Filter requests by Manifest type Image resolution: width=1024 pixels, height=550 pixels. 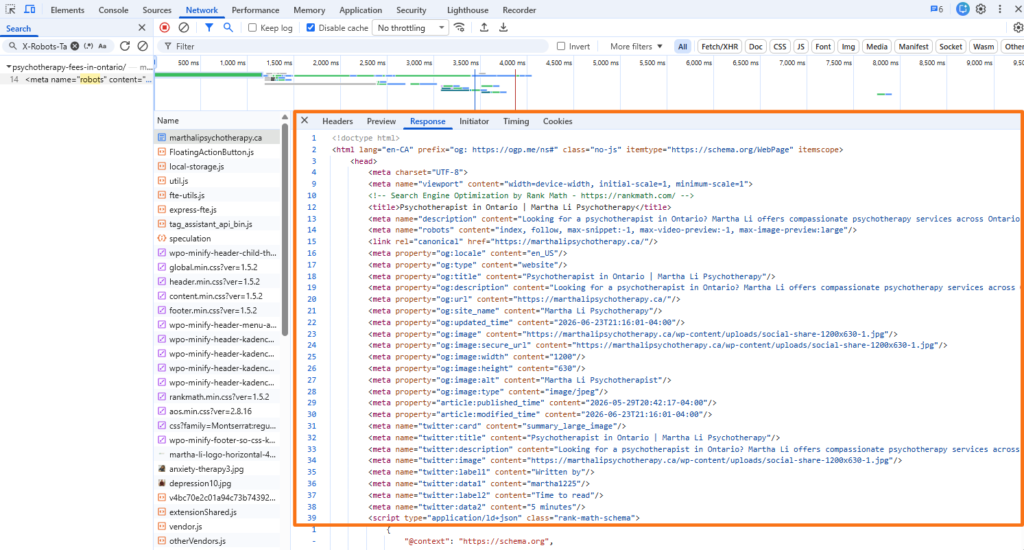click(913, 46)
